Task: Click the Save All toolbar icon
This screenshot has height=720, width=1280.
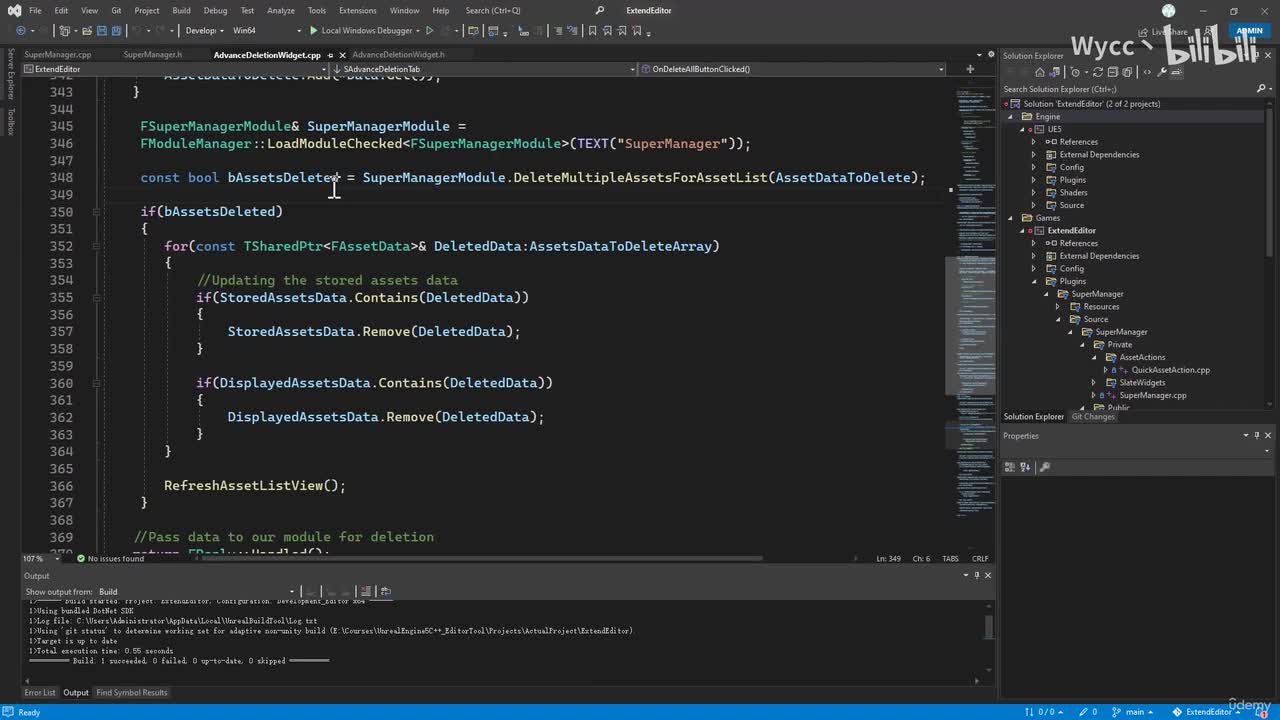Action: (x=117, y=31)
